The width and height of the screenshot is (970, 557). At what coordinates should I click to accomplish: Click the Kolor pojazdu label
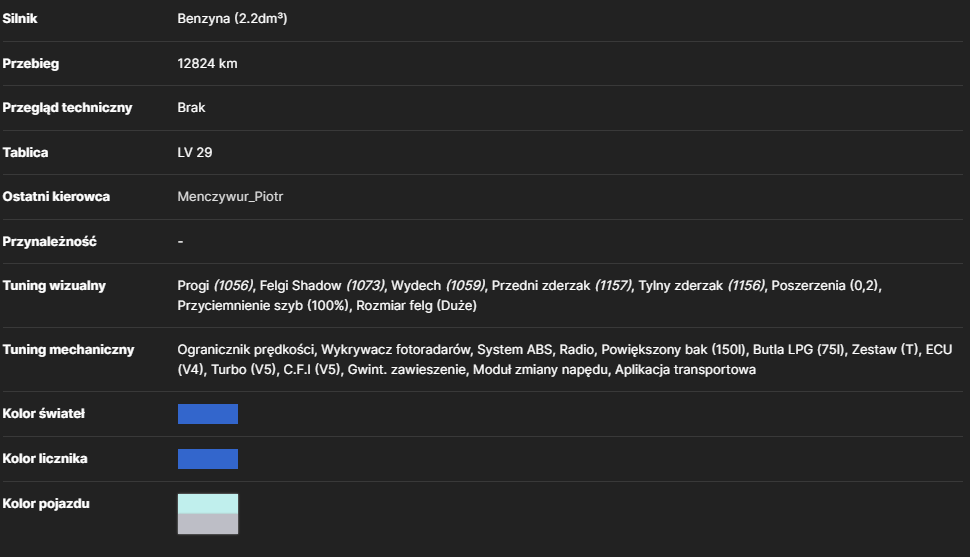pyautogui.click(x=46, y=504)
